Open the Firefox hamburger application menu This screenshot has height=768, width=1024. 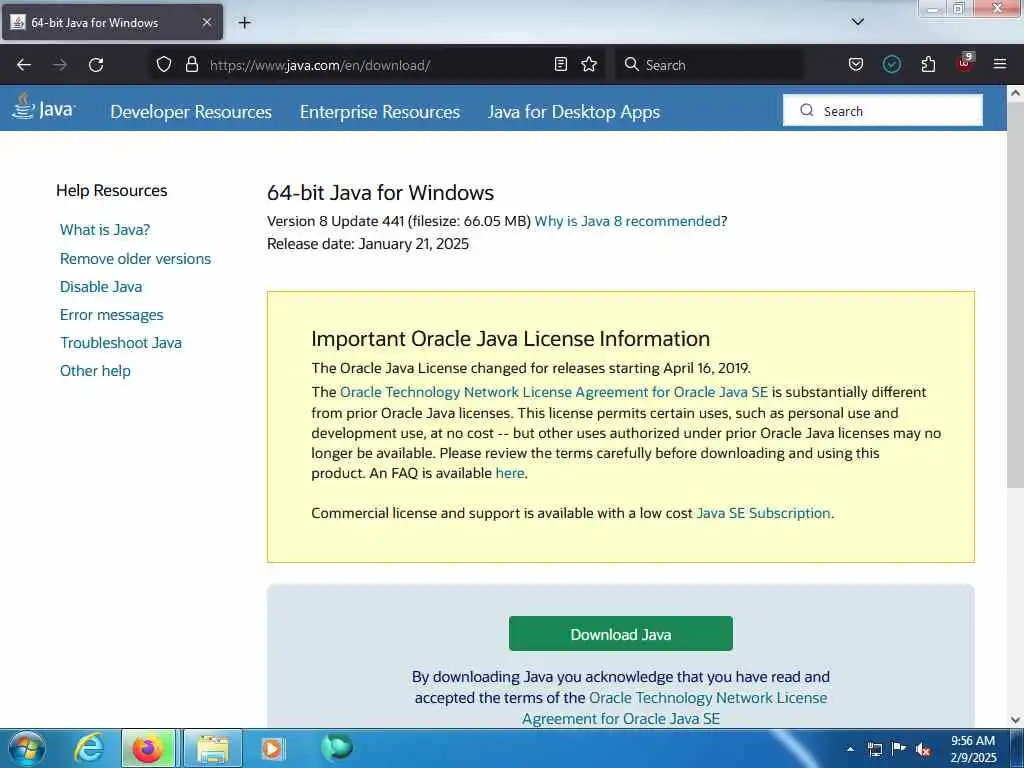pyautogui.click(x=1000, y=64)
